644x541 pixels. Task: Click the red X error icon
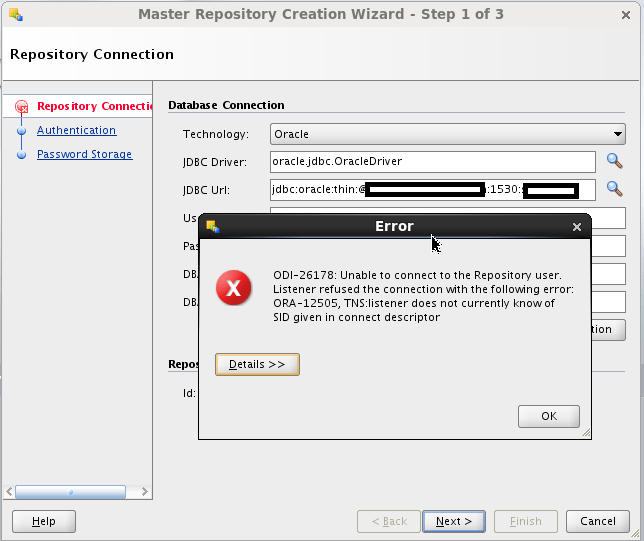pos(234,288)
